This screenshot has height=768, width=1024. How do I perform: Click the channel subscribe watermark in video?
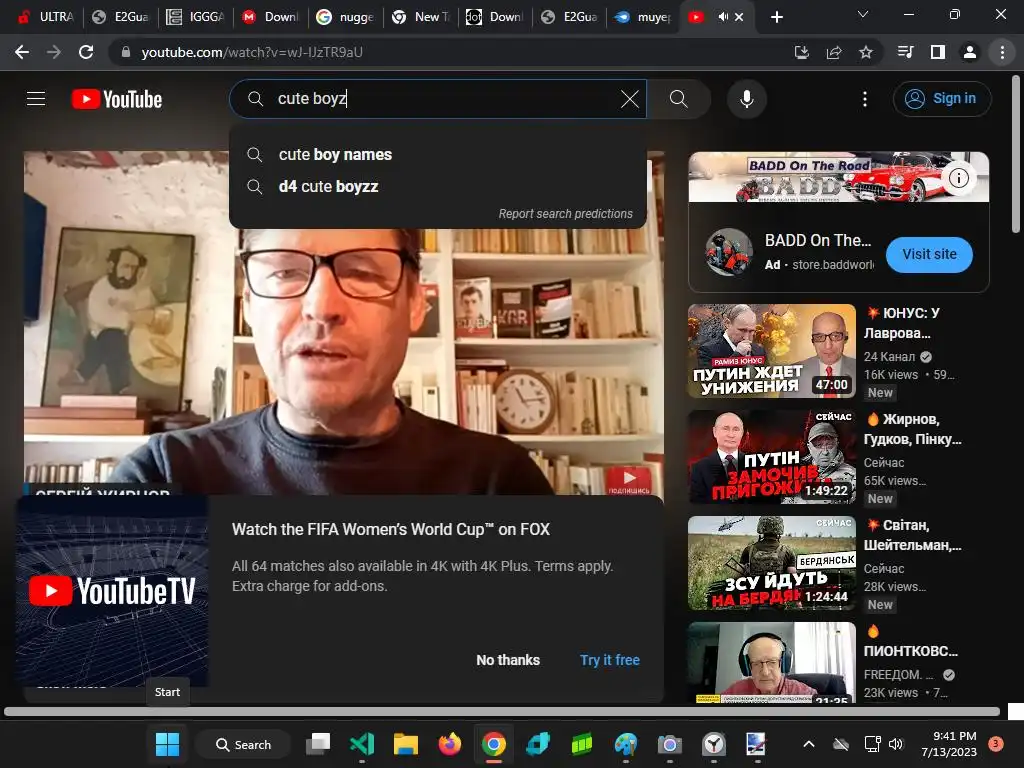[x=628, y=481]
